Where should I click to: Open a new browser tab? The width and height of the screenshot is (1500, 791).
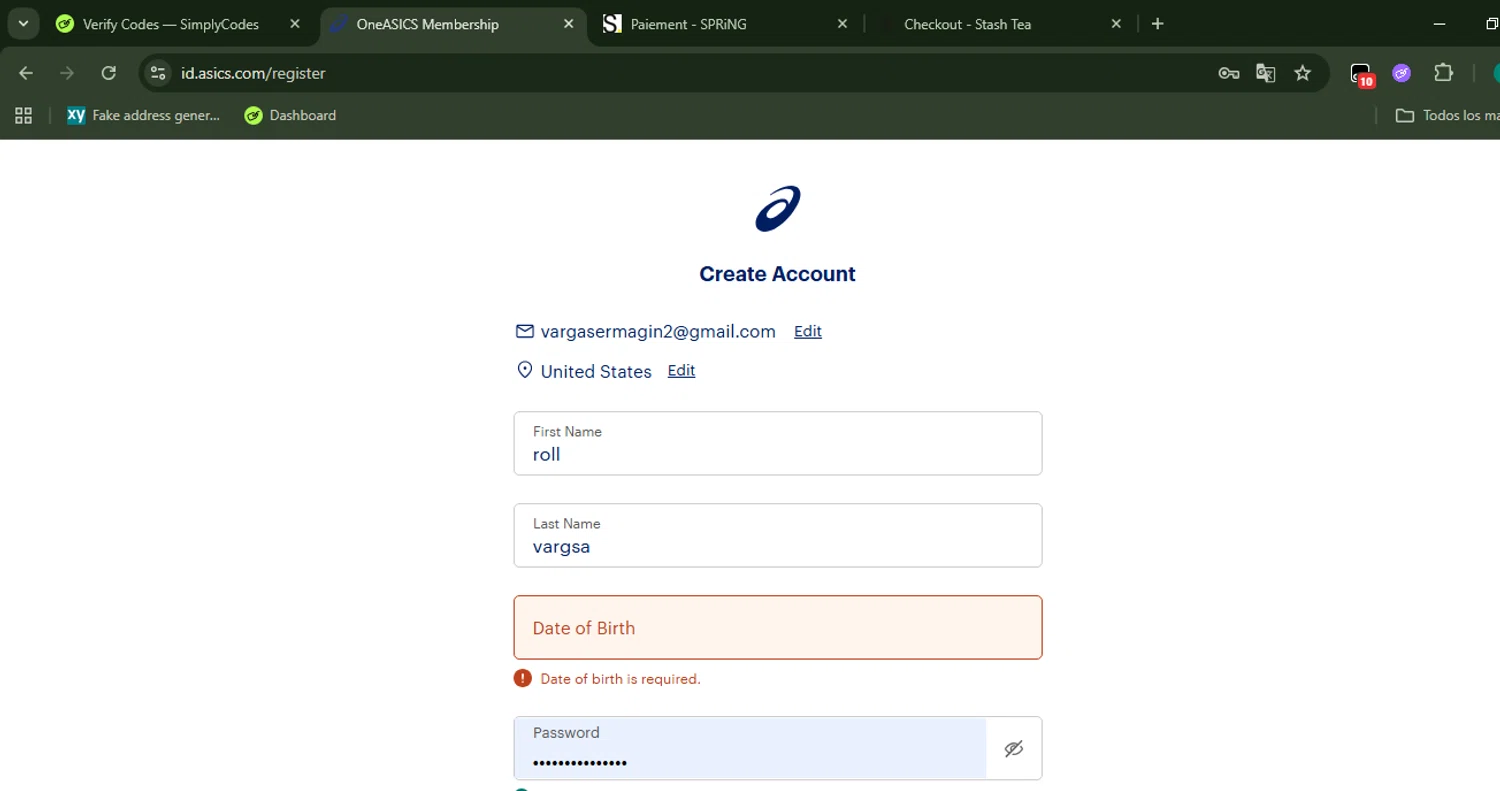[1158, 24]
